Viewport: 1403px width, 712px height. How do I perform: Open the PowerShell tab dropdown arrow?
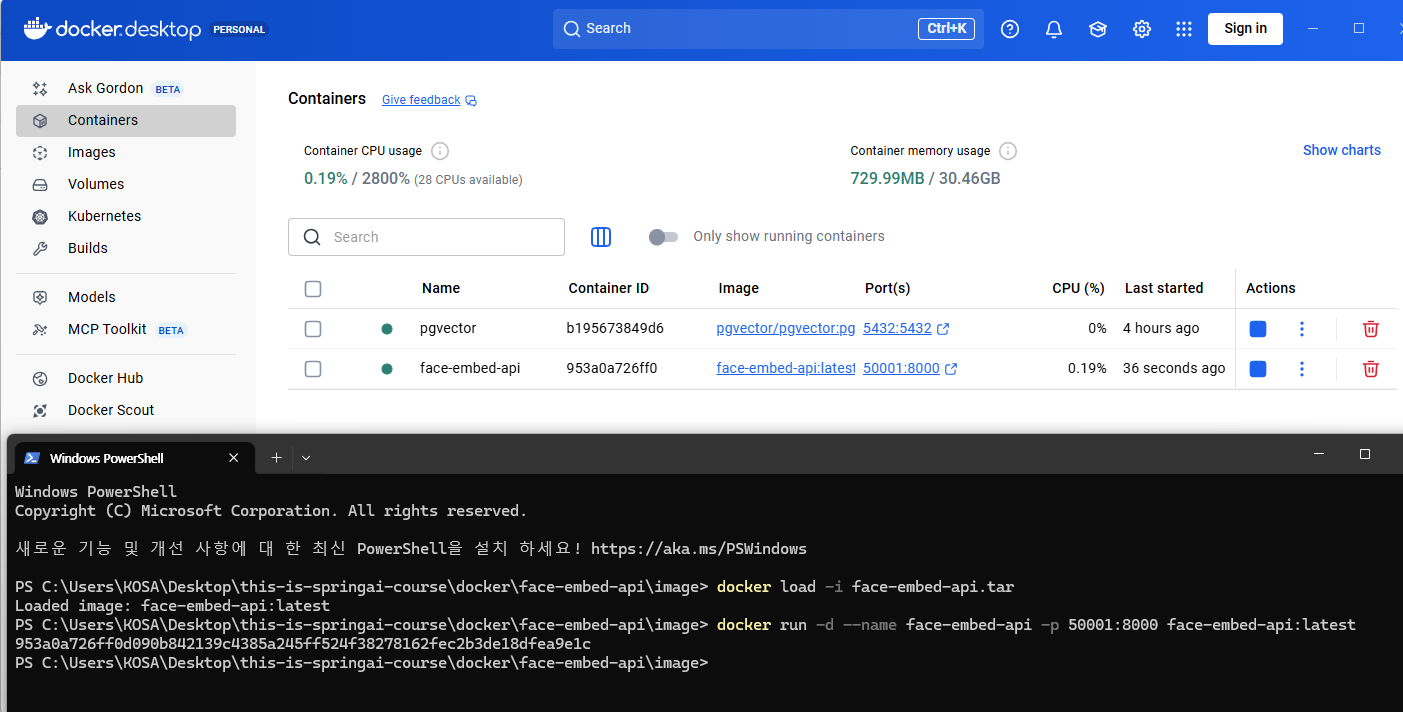pos(306,458)
